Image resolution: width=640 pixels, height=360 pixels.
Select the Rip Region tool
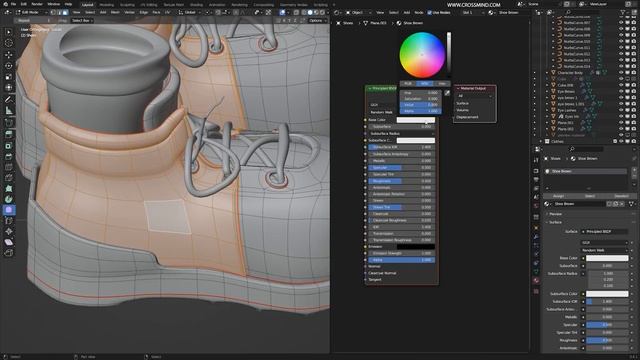point(9,253)
